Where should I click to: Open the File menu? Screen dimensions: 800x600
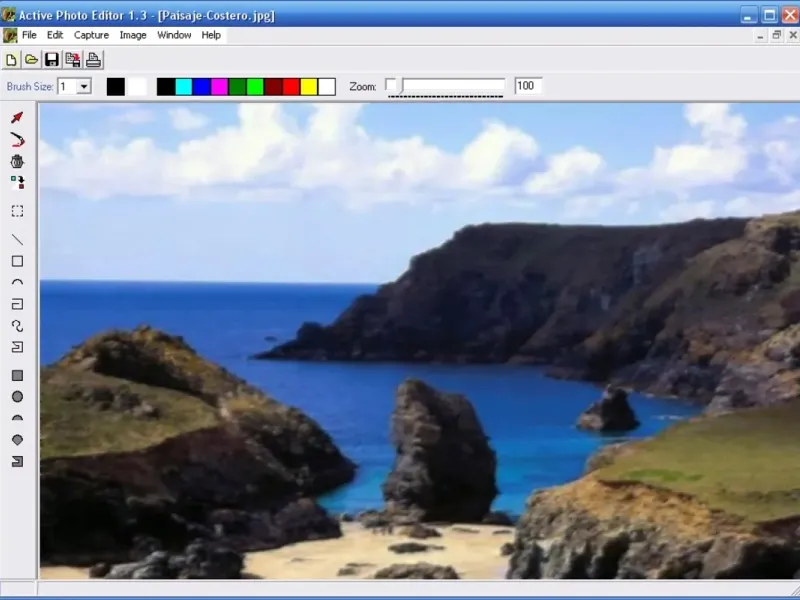click(29, 35)
